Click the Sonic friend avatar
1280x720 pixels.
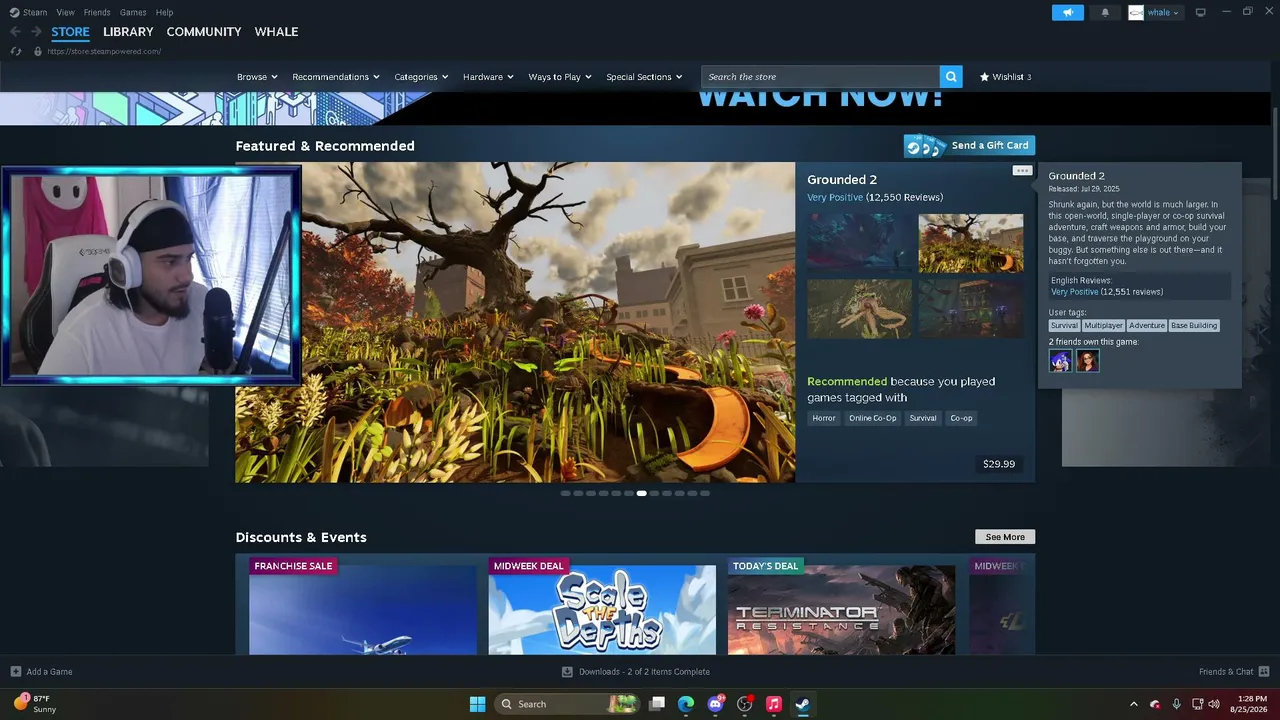1060,361
